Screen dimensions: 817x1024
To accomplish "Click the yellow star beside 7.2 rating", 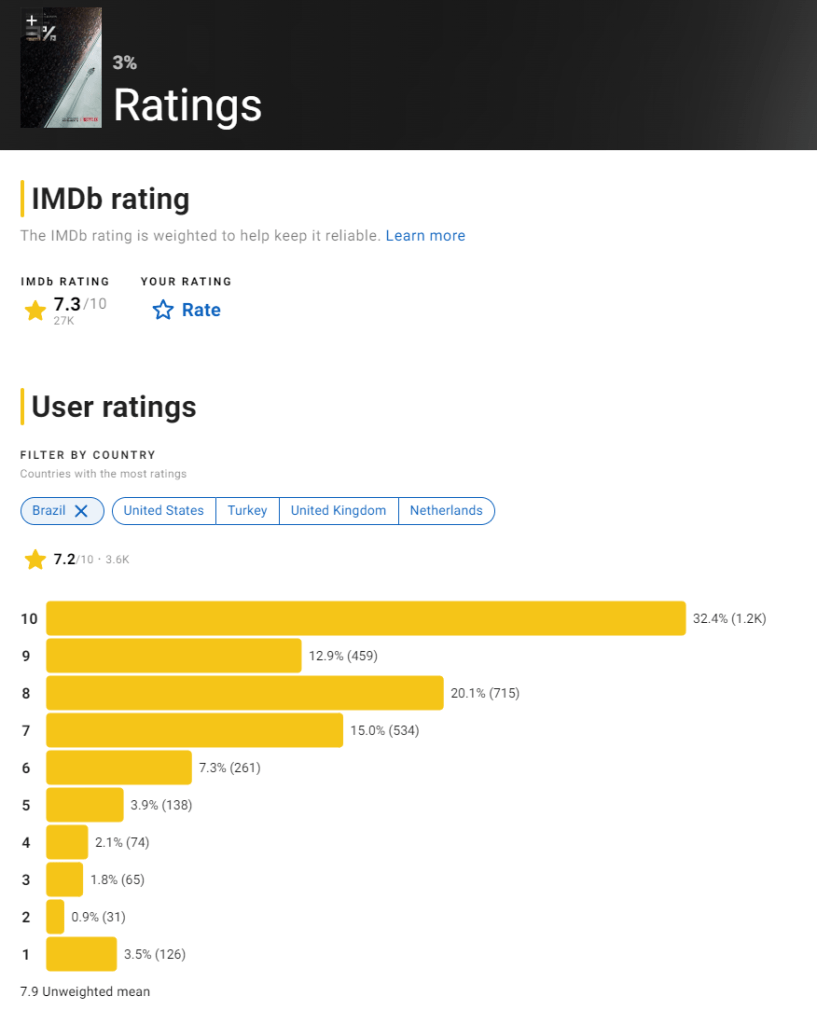I will click(x=35, y=560).
